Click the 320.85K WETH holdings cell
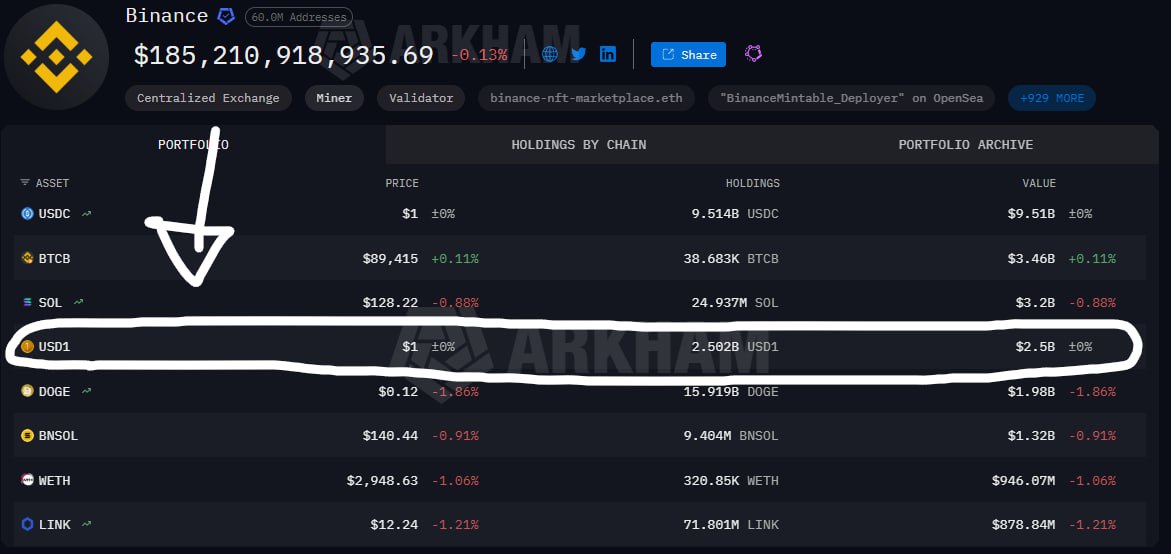 pos(731,480)
